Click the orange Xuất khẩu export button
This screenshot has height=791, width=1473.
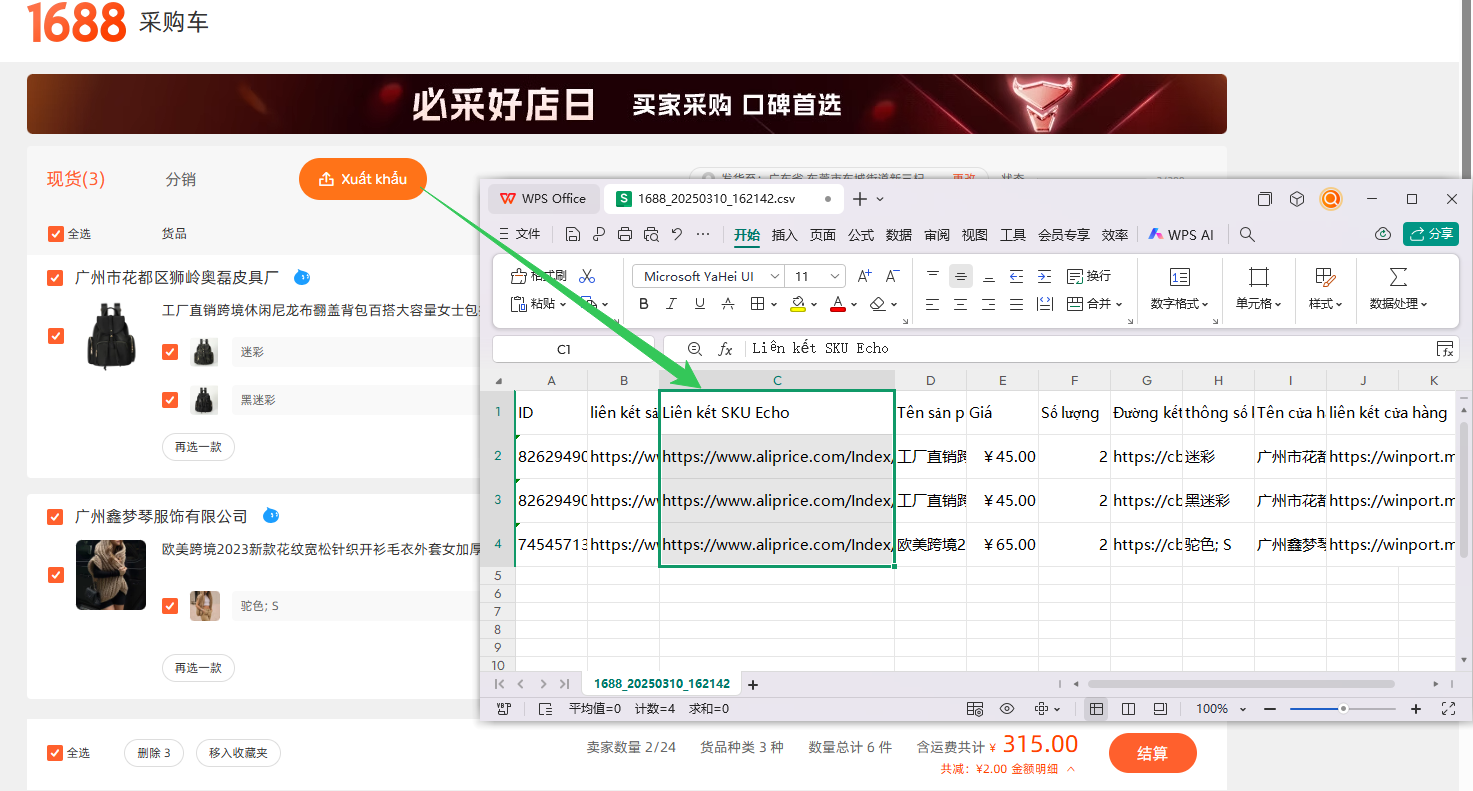pos(363,179)
